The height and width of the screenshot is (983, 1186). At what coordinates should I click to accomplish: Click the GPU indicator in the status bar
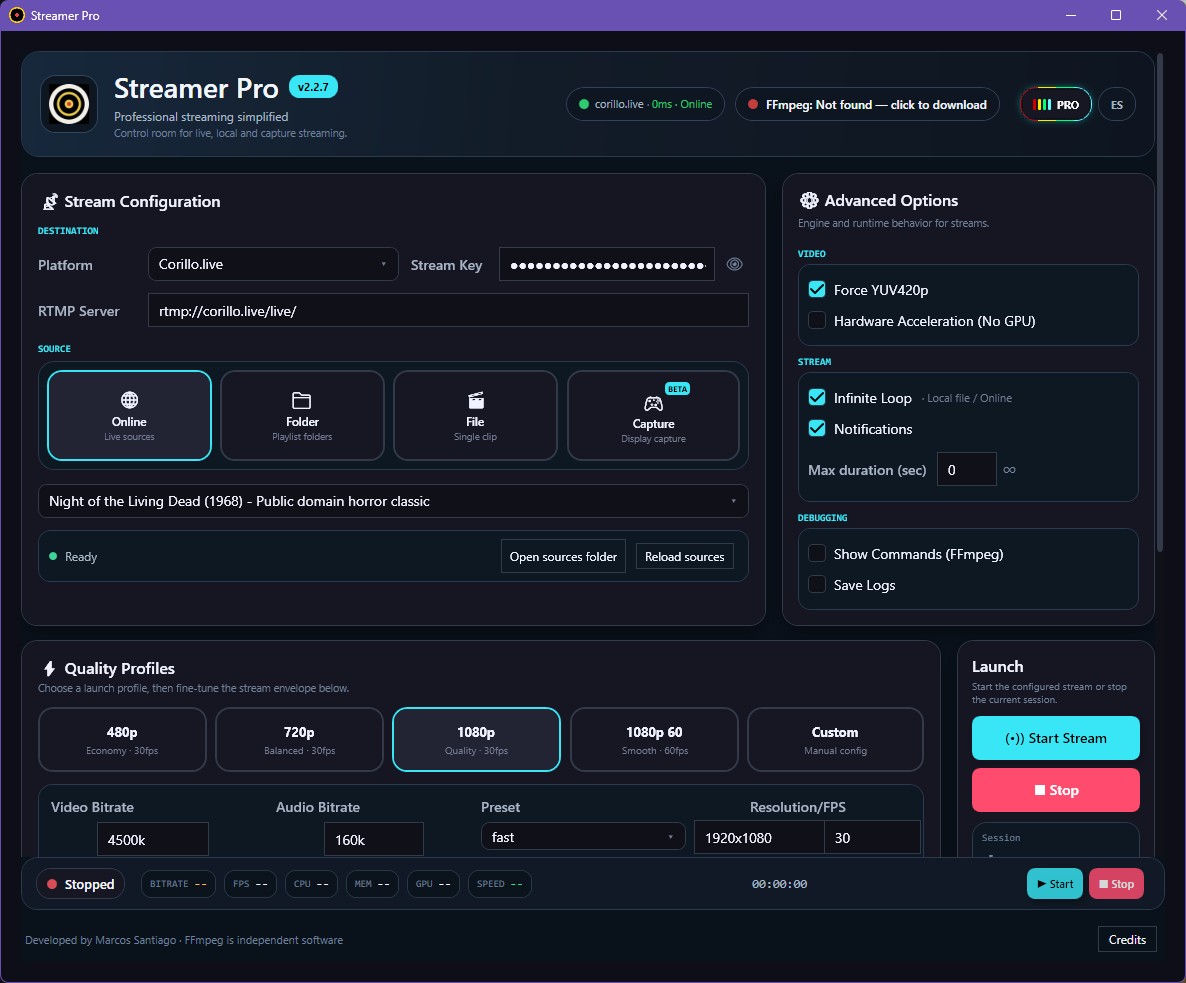(433, 884)
